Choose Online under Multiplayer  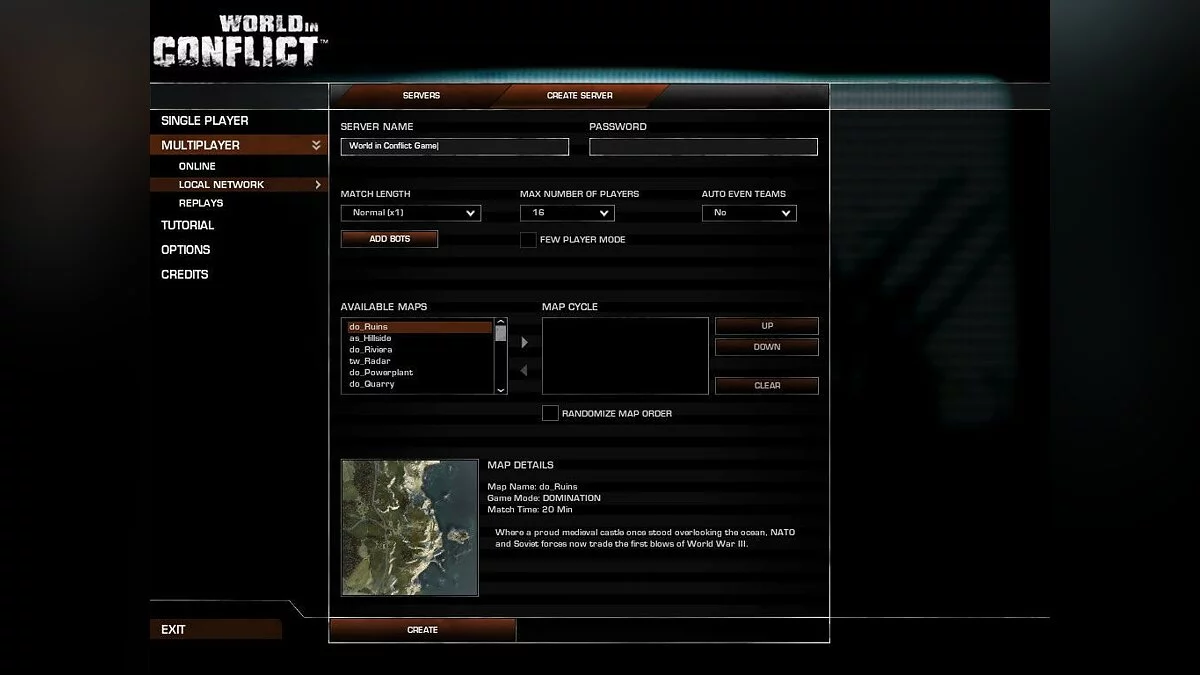coord(197,166)
